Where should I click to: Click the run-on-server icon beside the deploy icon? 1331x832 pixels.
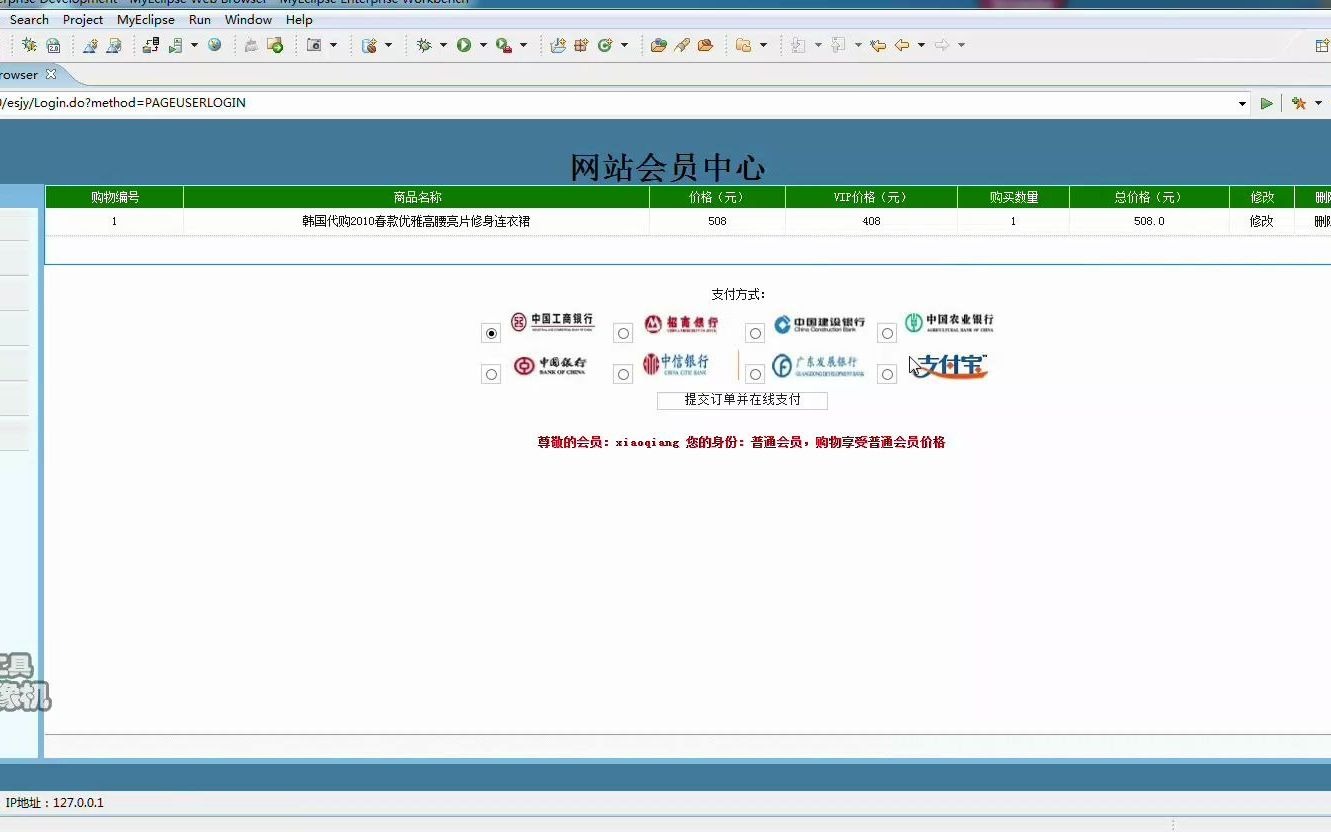(x=176, y=45)
